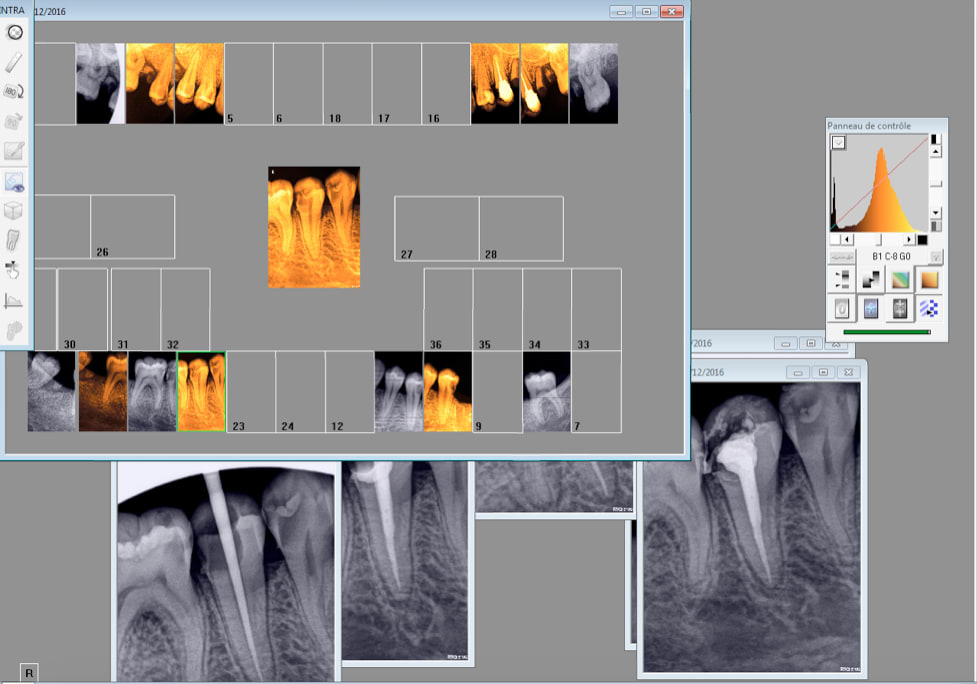Select the large center orange radiograph thumbnail

[314, 227]
